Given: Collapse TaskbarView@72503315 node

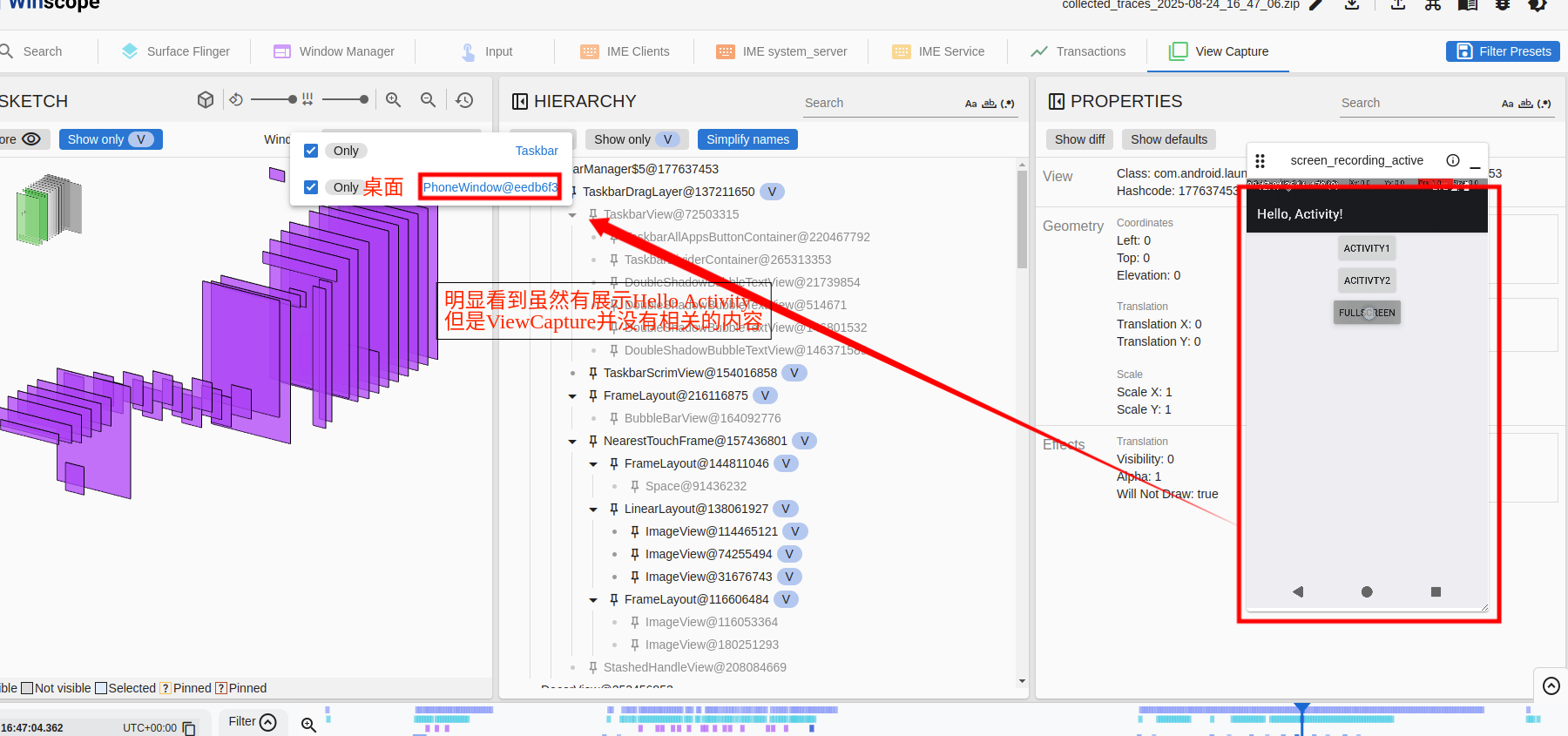Looking at the screenshot, I should [572, 215].
